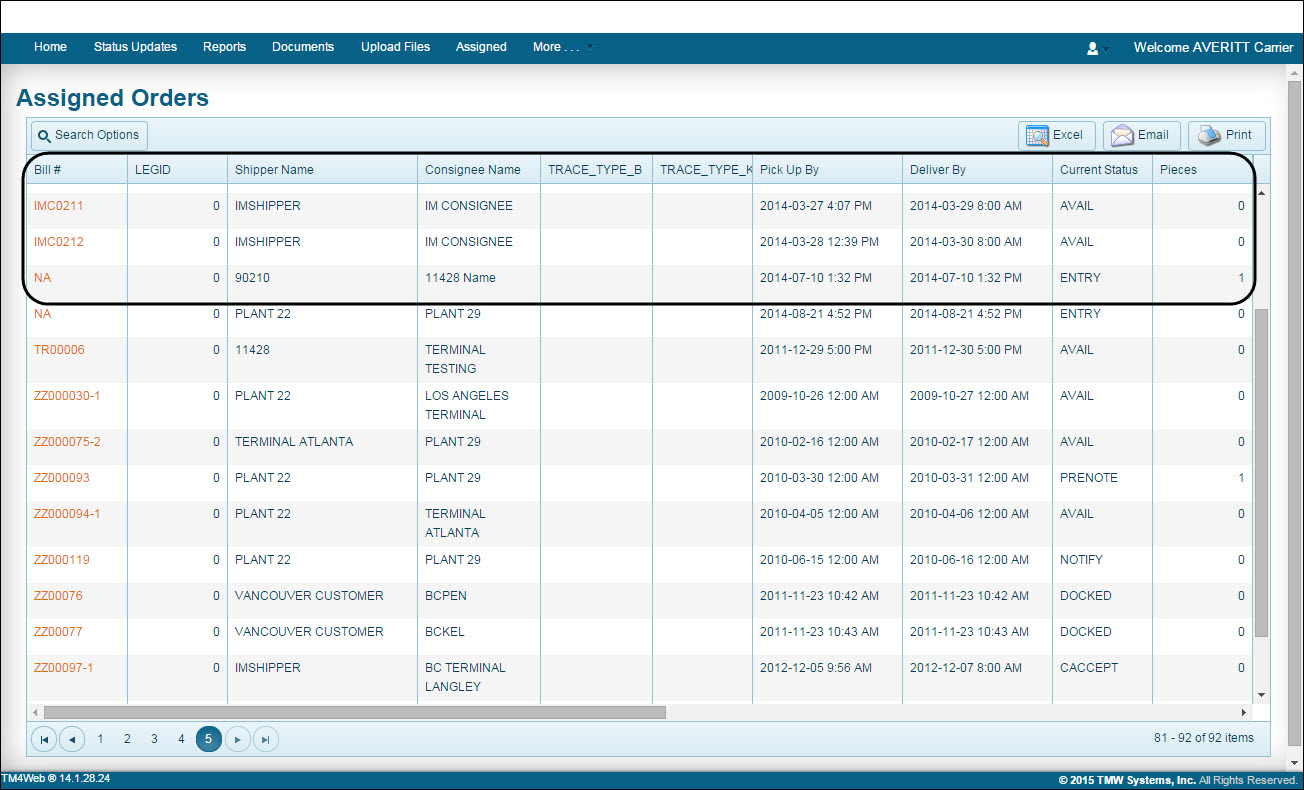1304x790 pixels.
Task: Sort by the Pieces column header
Action: tap(1202, 170)
